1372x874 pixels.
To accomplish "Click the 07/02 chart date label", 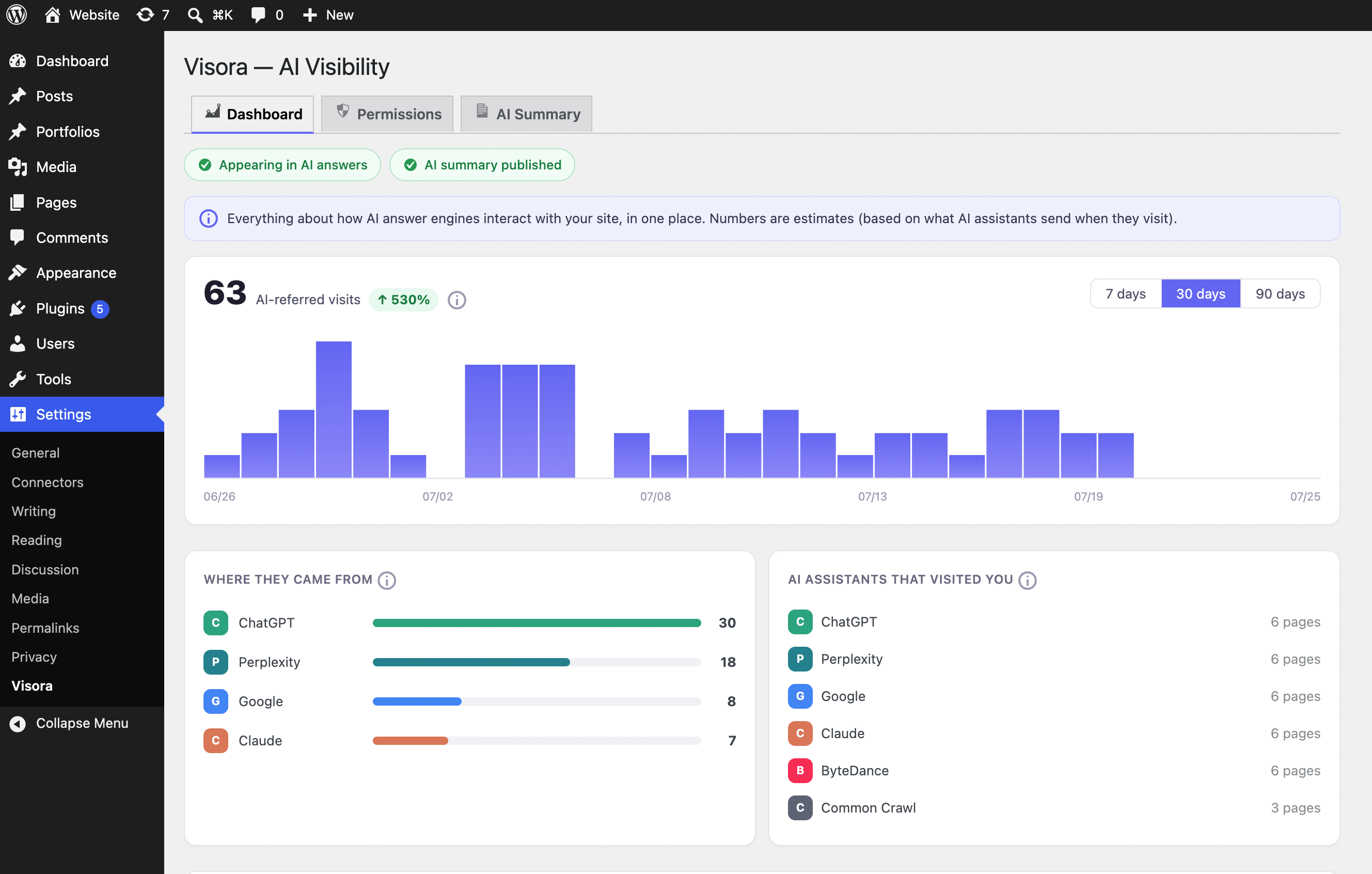I will pos(437,496).
